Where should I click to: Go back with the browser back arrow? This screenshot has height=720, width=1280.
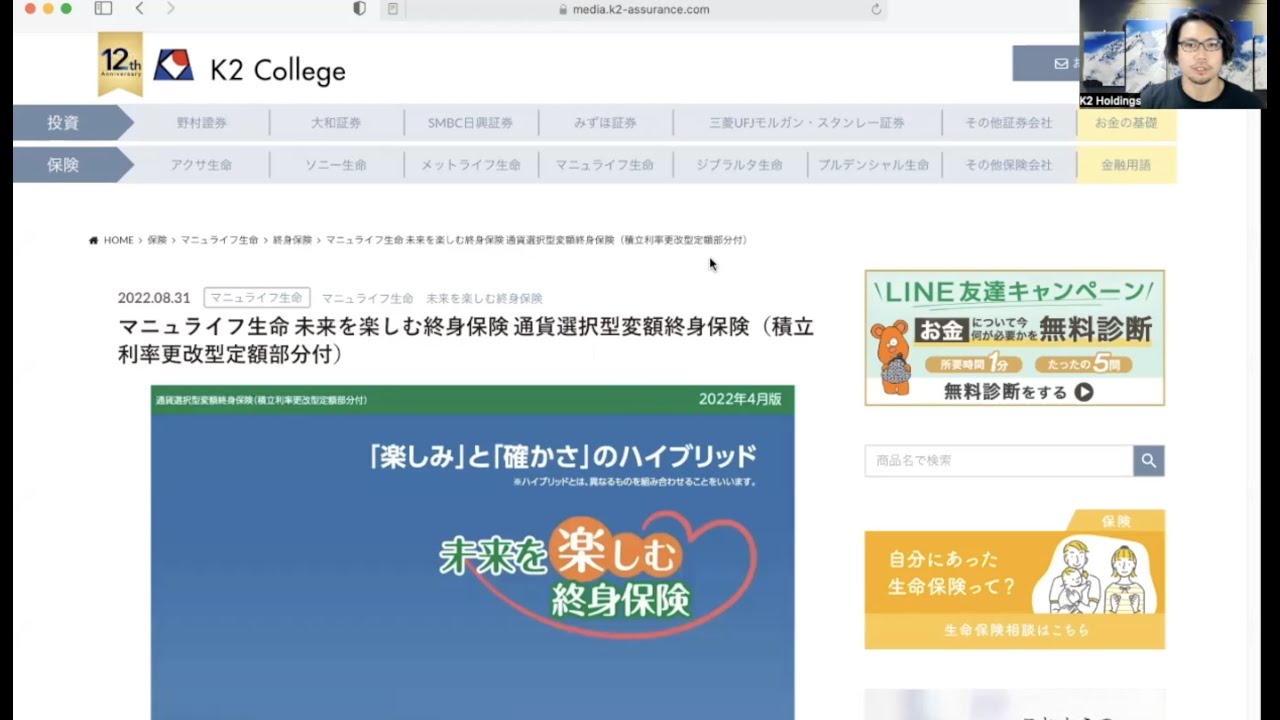(x=139, y=8)
